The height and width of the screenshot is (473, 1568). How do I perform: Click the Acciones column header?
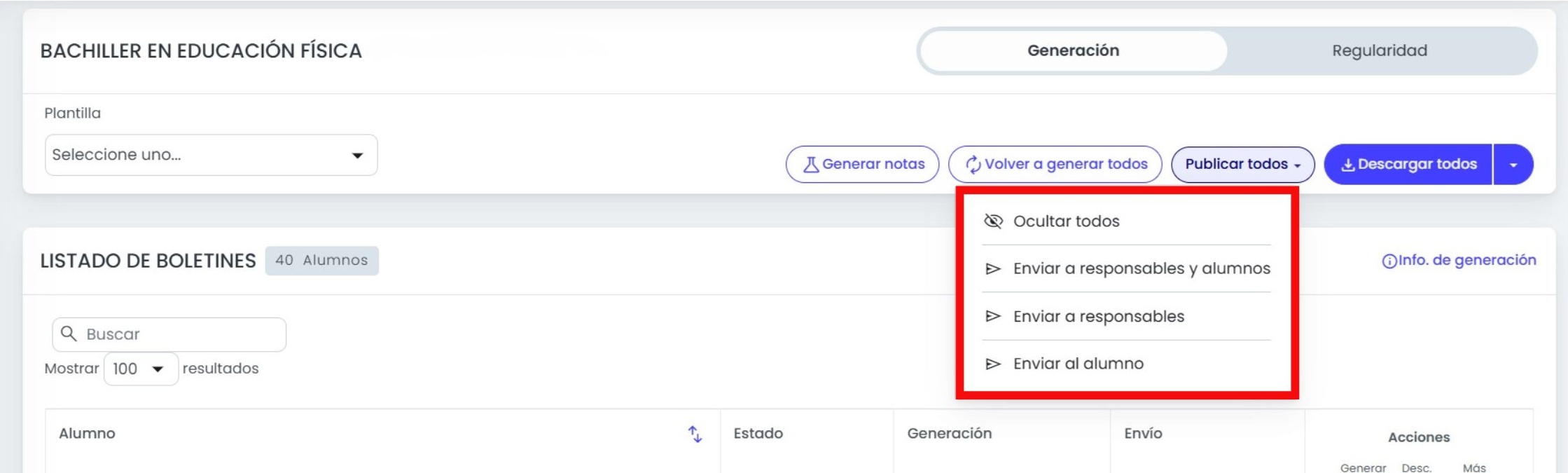tap(1419, 437)
